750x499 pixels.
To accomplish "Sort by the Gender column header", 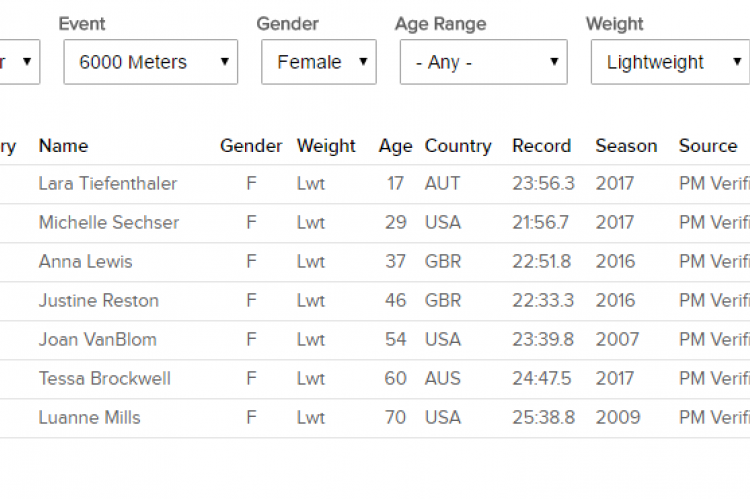I will click(x=251, y=146).
